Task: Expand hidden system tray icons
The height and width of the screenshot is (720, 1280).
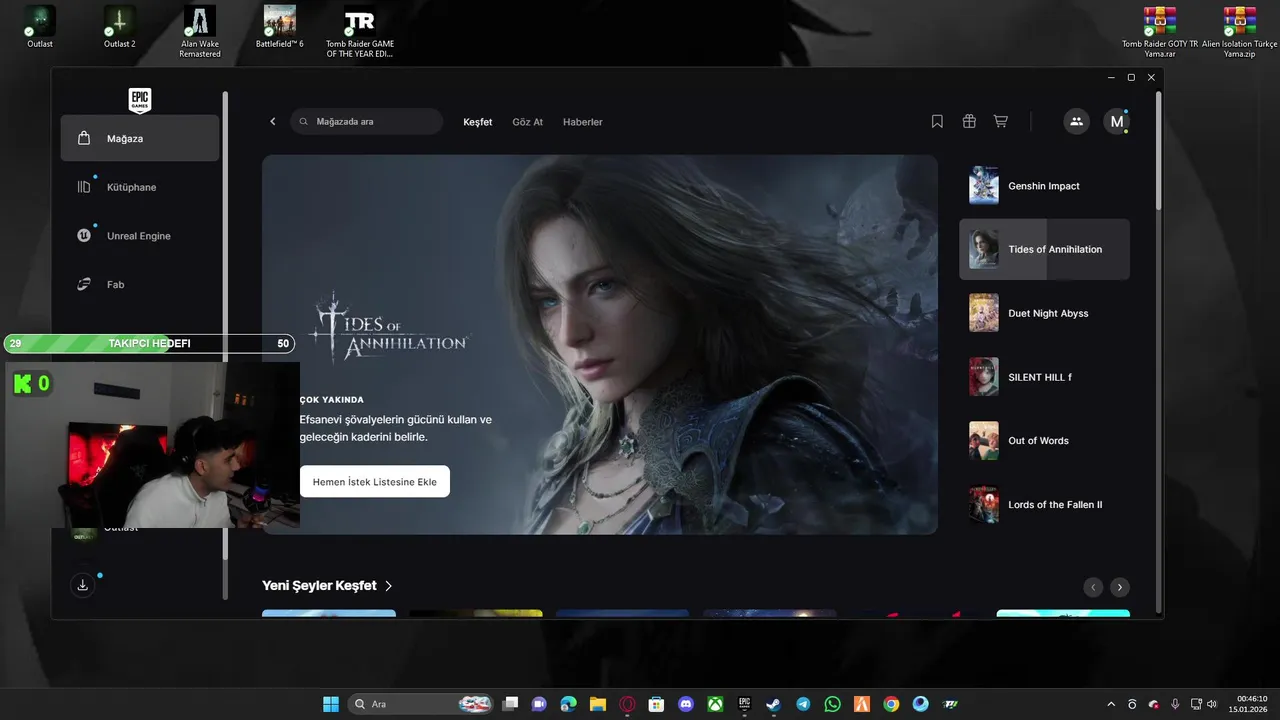Action: coord(1111,704)
